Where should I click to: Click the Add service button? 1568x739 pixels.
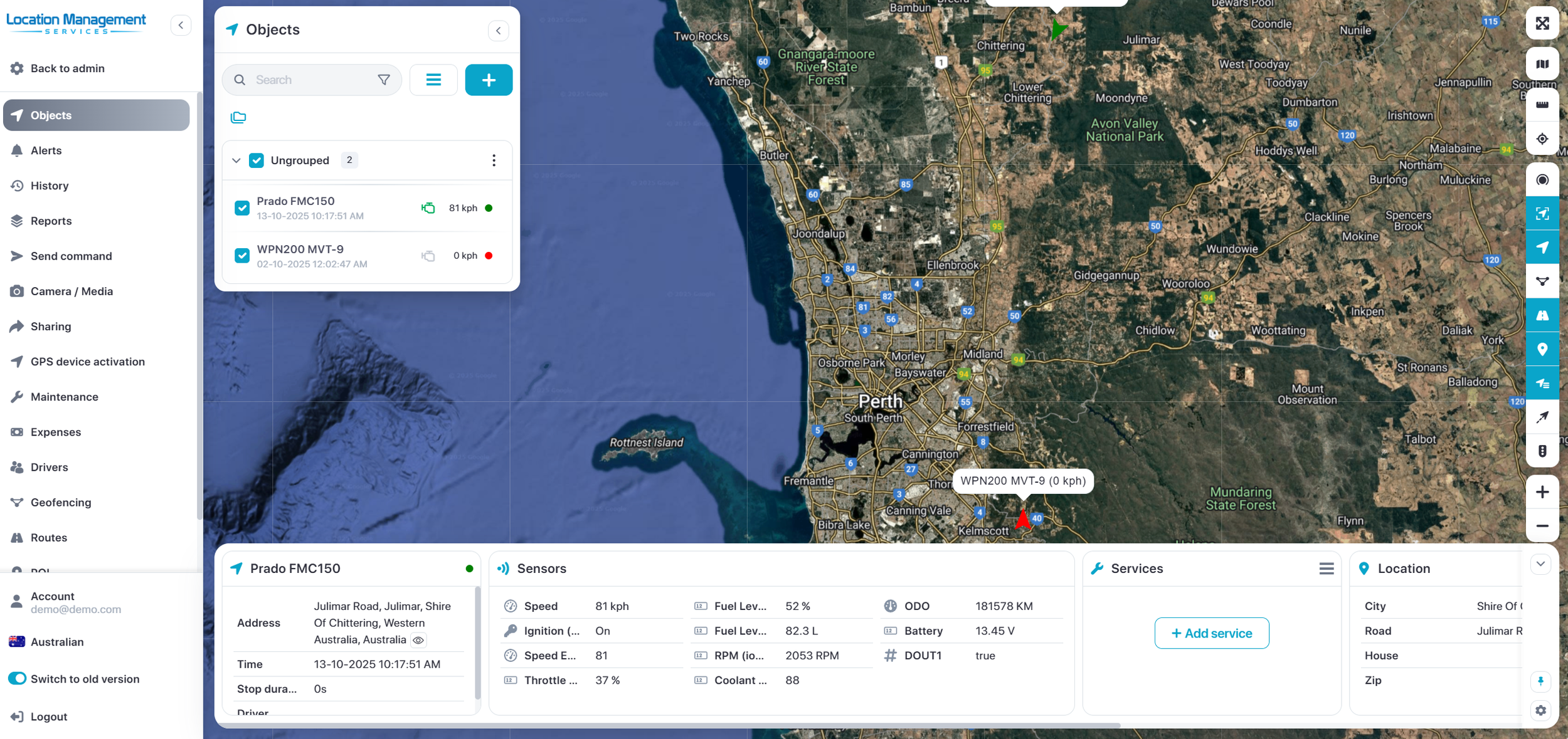tap(1211, 633)
